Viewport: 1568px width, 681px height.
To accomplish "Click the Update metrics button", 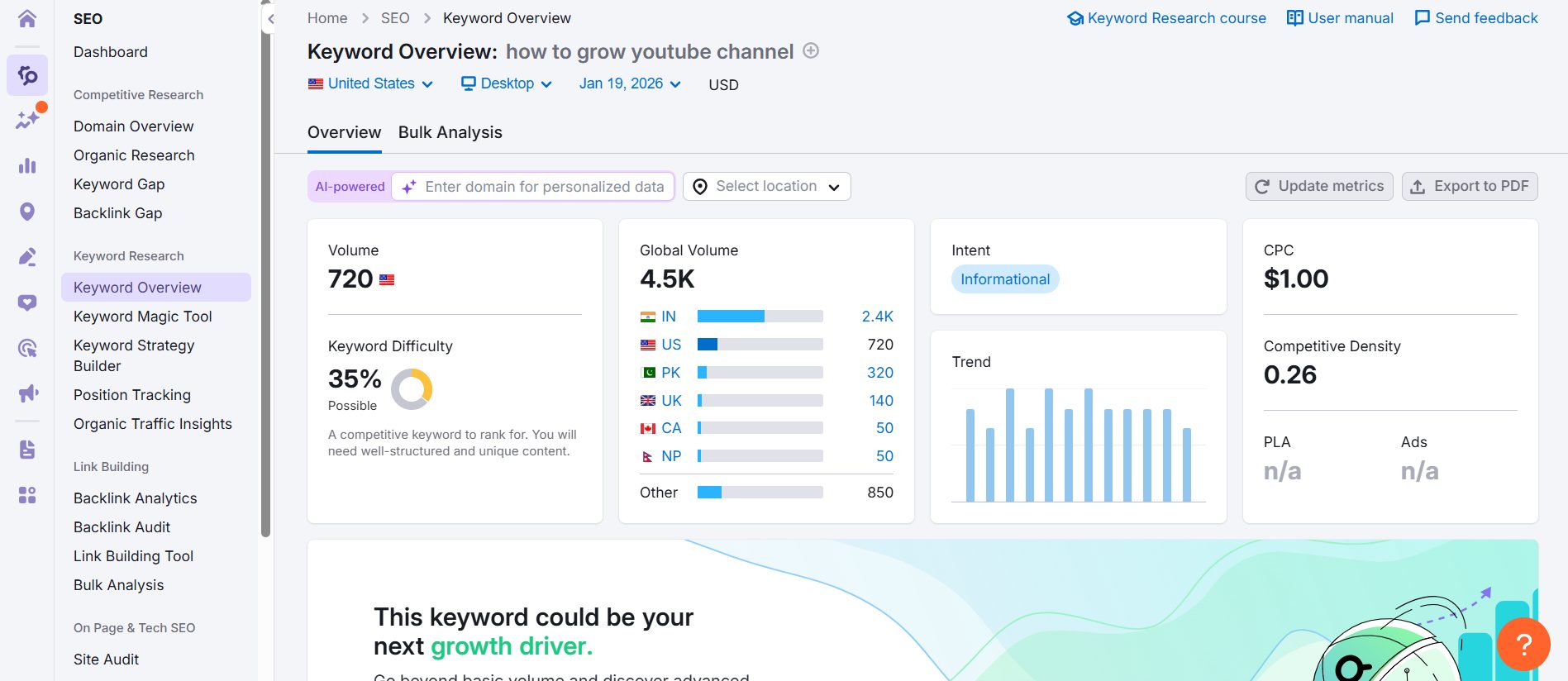I will (x=1319, y=187).
